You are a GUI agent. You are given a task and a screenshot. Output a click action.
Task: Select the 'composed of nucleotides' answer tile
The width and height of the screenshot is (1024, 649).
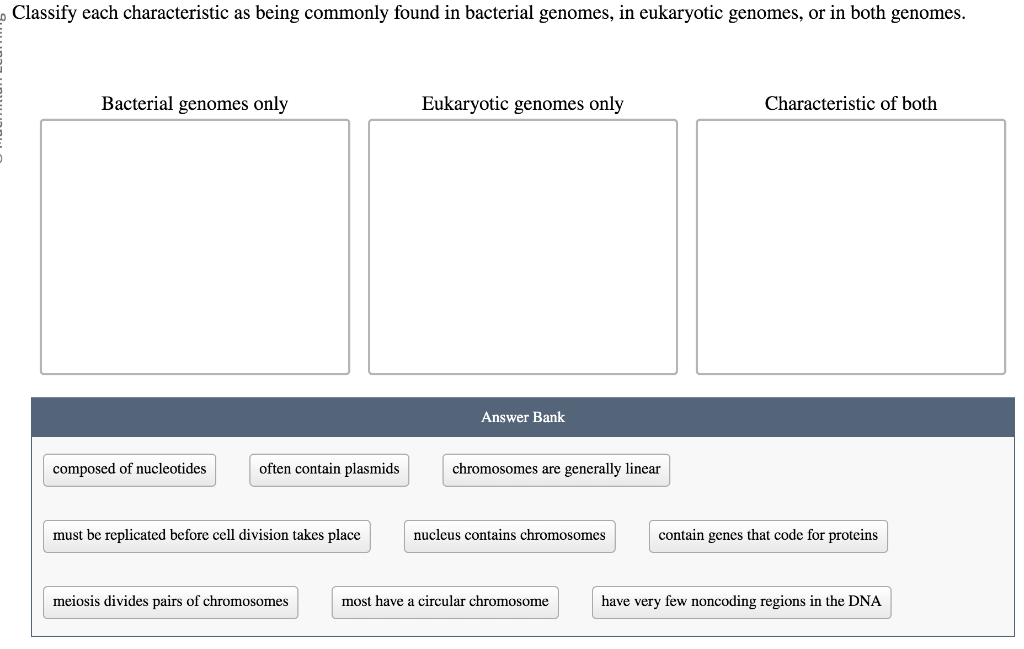[x=129, y=470]
